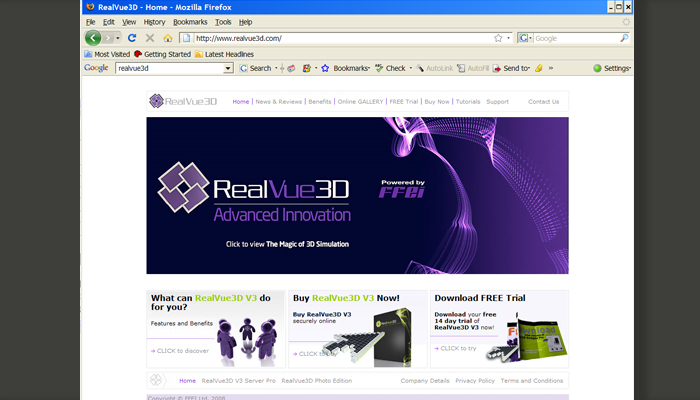Click the Contact Us link
Screen dimensions: 700x400
pyautogui.click(x=543, y=102)
